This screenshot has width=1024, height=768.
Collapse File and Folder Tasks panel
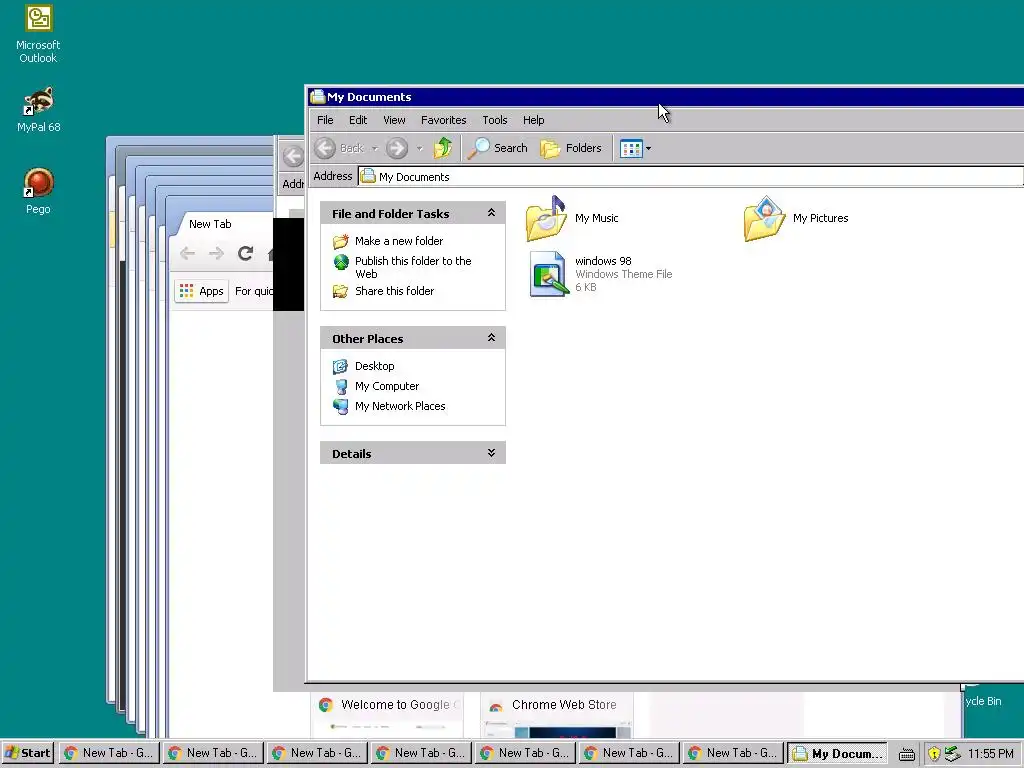tap(491, 213)
